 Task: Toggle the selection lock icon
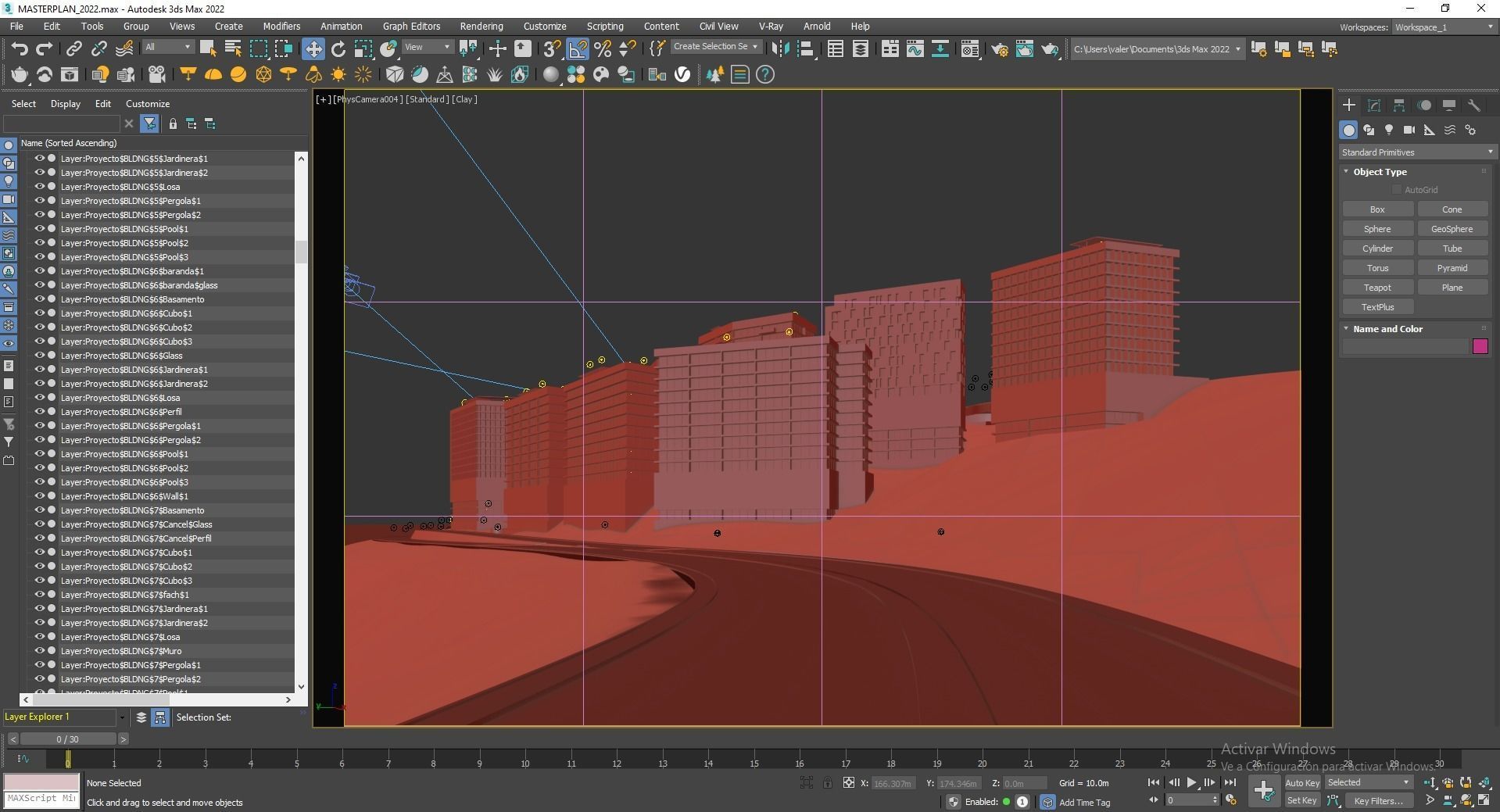[x=827, y=782]
